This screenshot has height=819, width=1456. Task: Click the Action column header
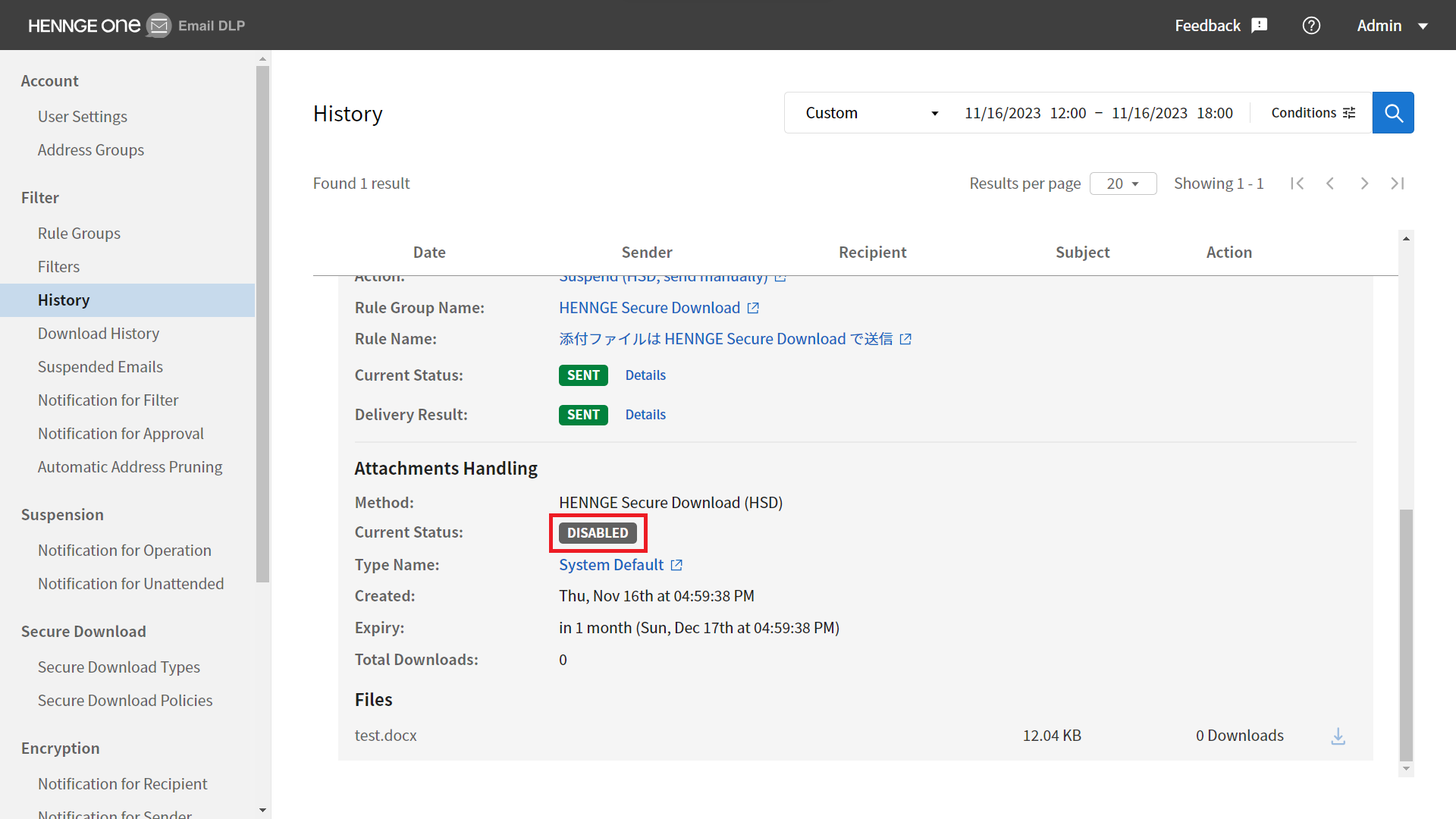[1228, 253]
